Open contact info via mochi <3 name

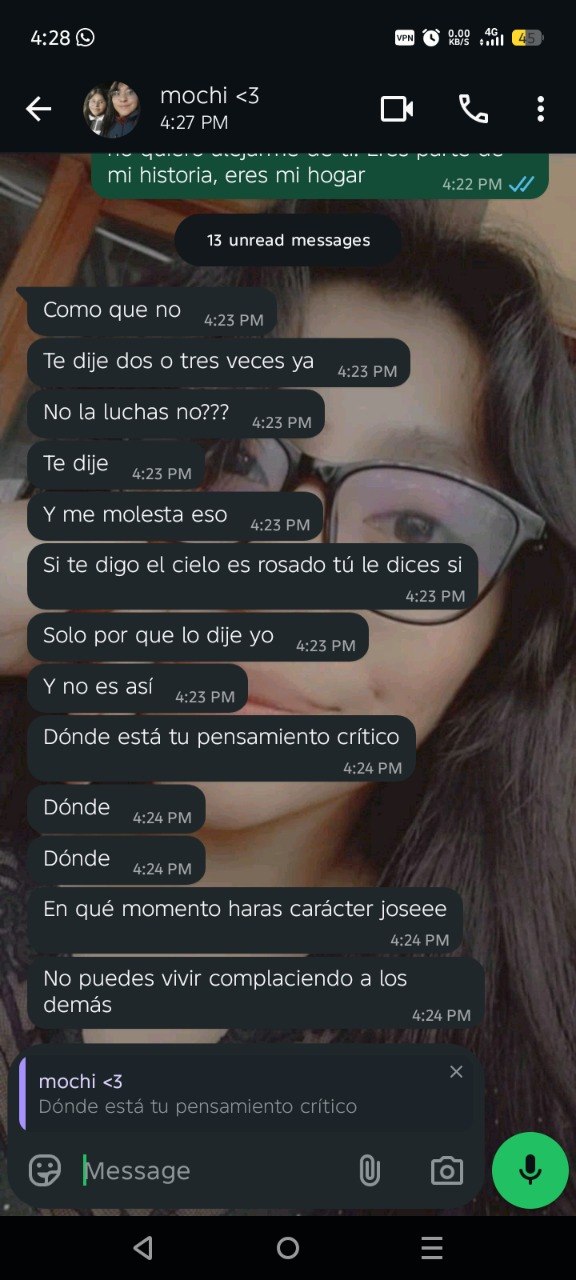click(x=209, y=96)
